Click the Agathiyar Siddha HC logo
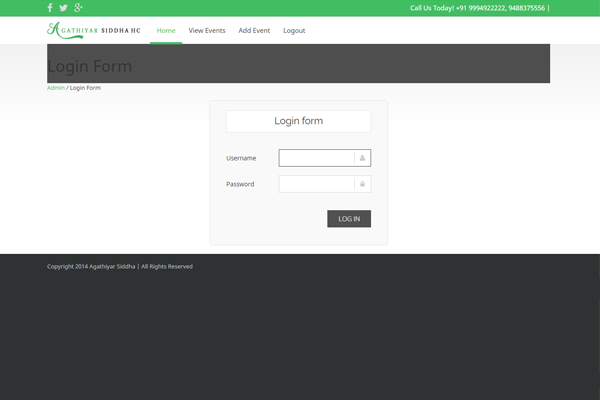Viewport: 600px width, 400px height. 94,30
